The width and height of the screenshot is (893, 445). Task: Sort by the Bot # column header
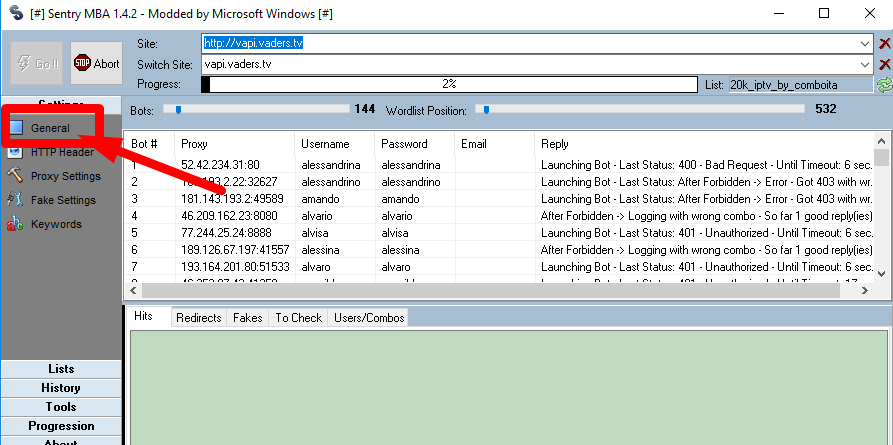(x=149, y=144)
